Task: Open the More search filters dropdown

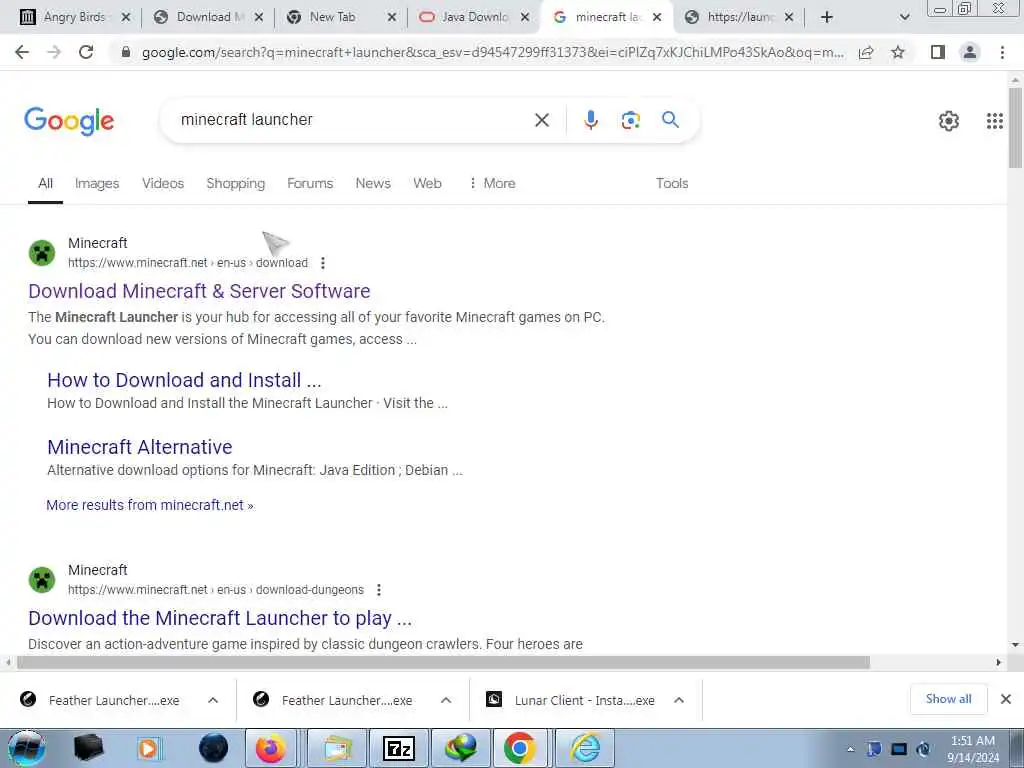Action: tap(492, 184)
